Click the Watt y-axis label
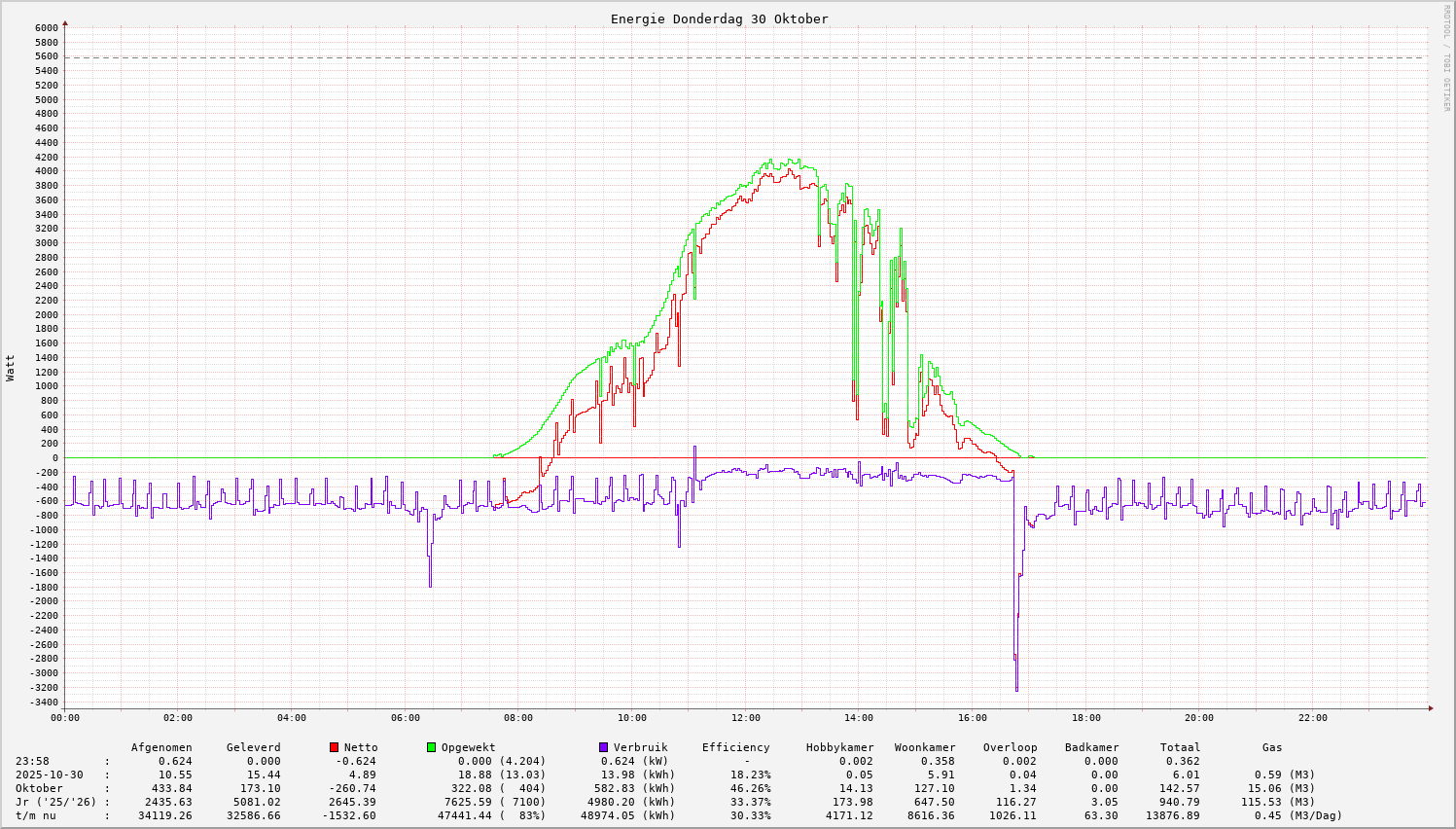This screenshot has height=829, width=1456. pos(11,368)
